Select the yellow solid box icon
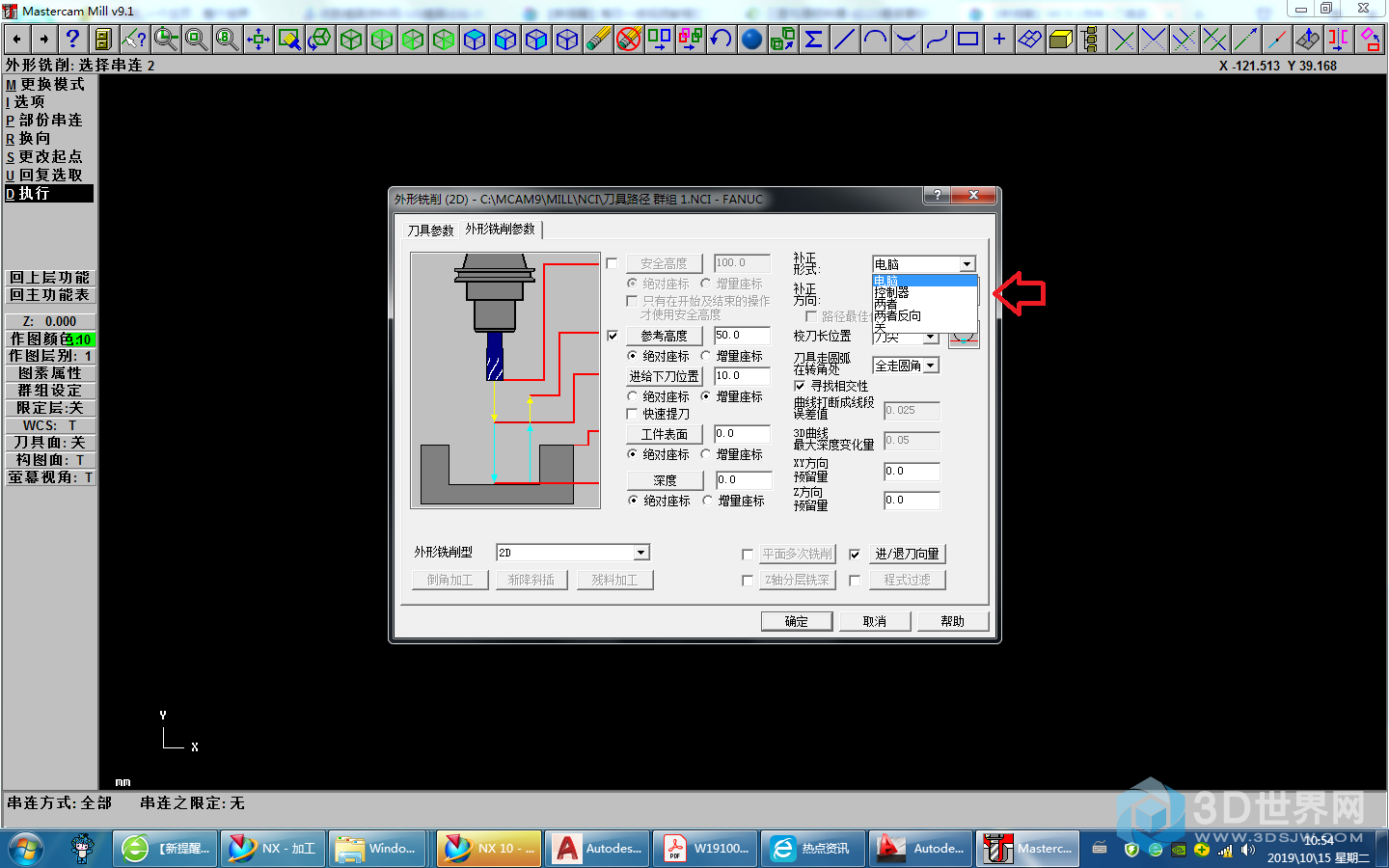The height and width of the screenshot is (868, 1389). [1060, 40]
